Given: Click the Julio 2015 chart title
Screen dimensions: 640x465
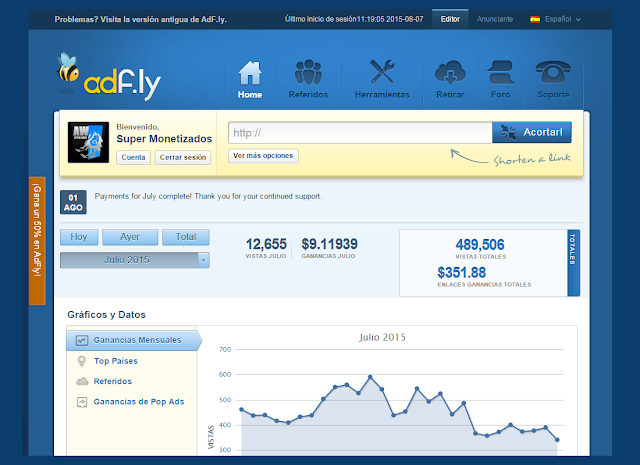Looking at the screenshot, I should (x=382, y=337).
